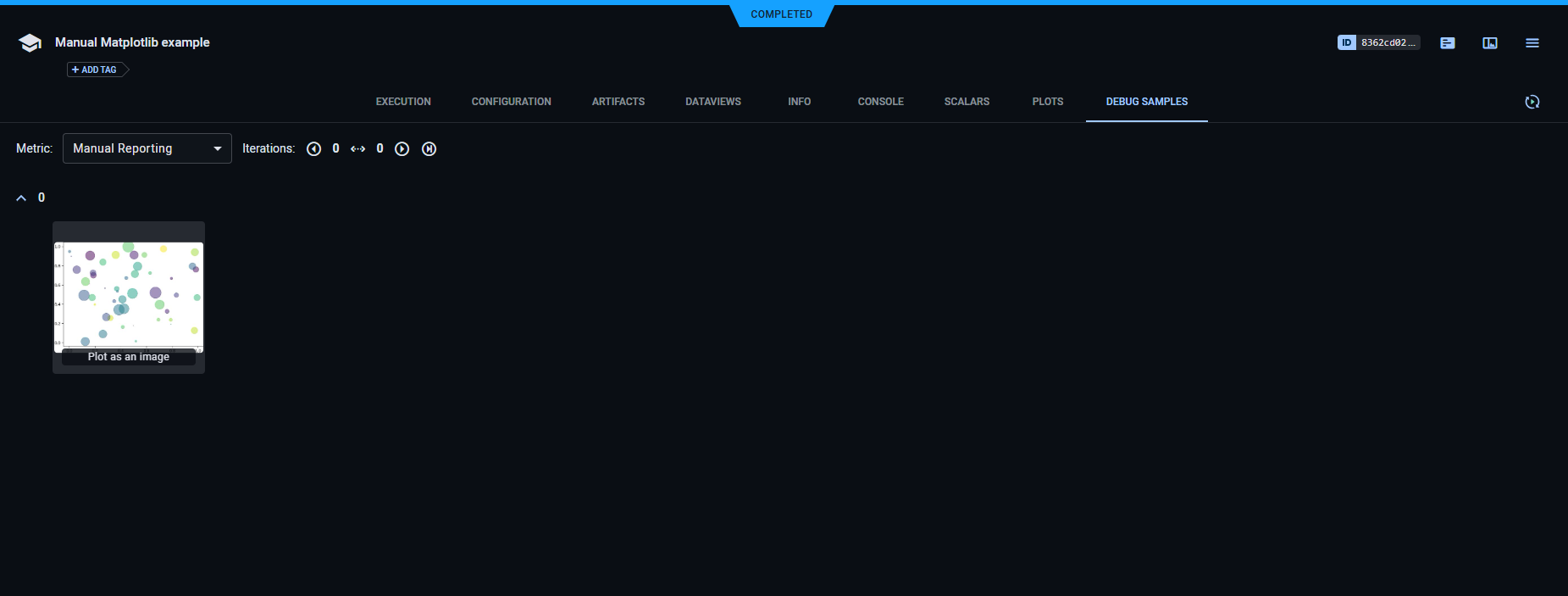The width and height of the screenshot is (1568, 596).
Task: Jump to the latest iteration
Action: tap(429, 149)
